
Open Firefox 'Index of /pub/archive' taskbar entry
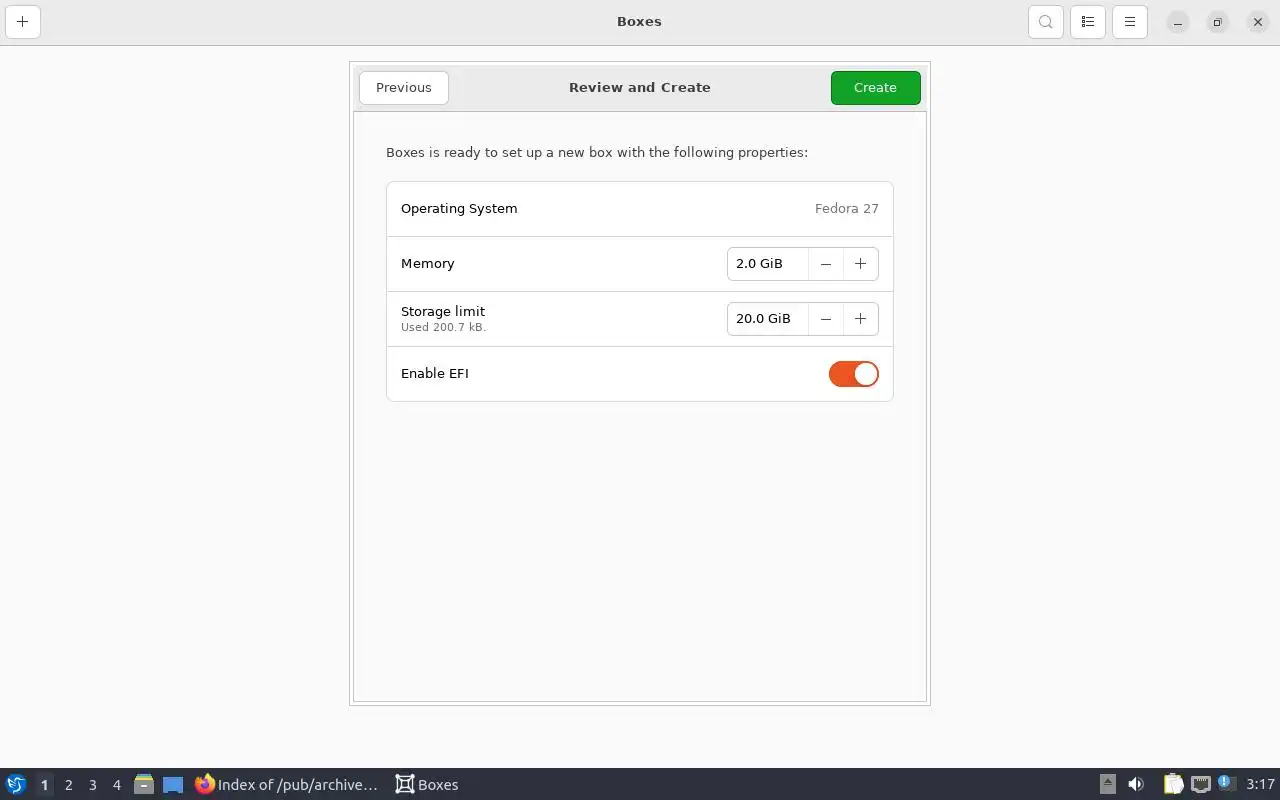click(x=287, y=785)
